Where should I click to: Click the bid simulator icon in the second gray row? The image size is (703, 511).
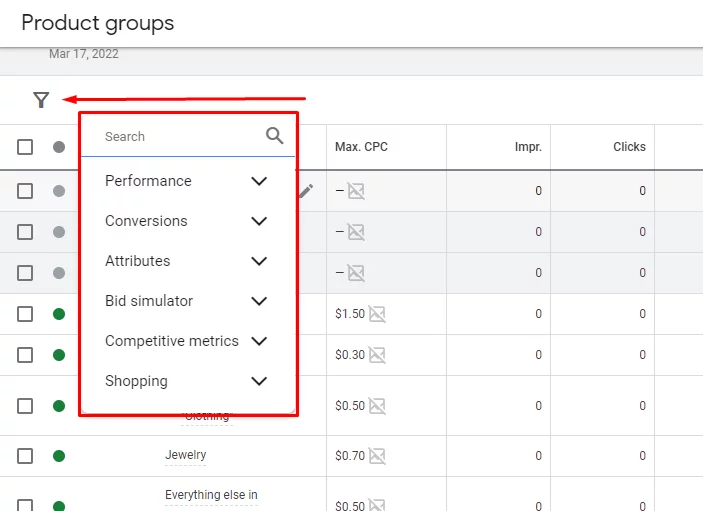[x=356, y=232]
